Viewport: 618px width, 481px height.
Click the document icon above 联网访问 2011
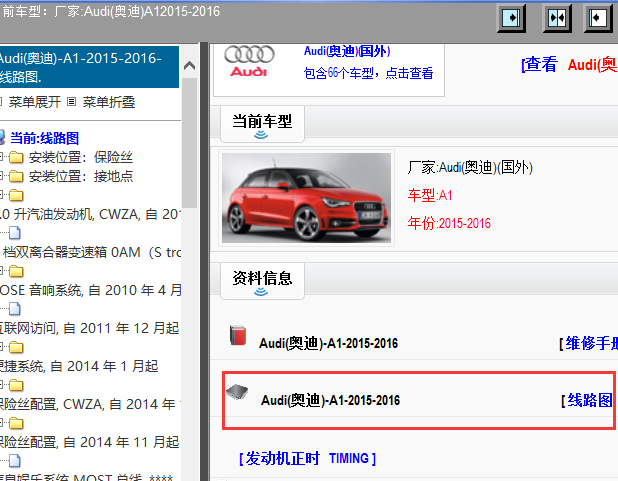15,309
